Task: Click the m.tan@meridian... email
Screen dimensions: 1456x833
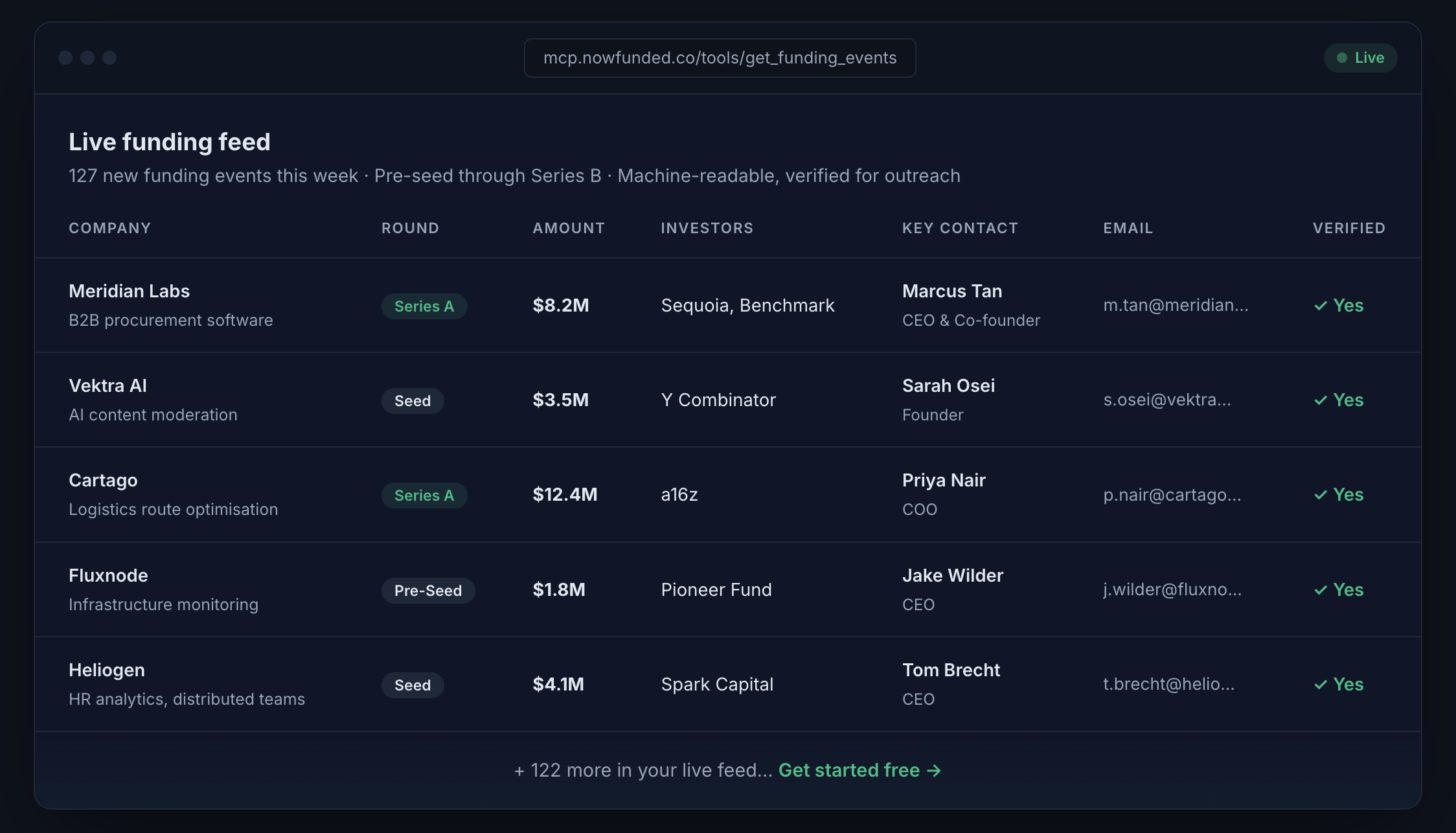Action: (1176, 305)
